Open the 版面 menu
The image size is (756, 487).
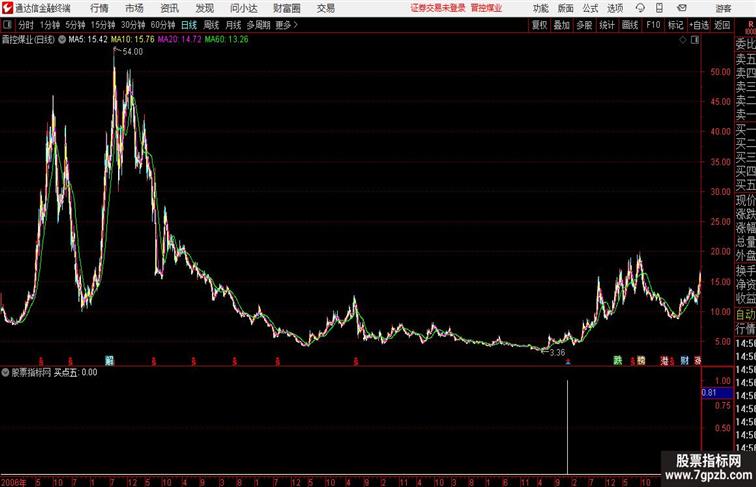coord(565,8)
